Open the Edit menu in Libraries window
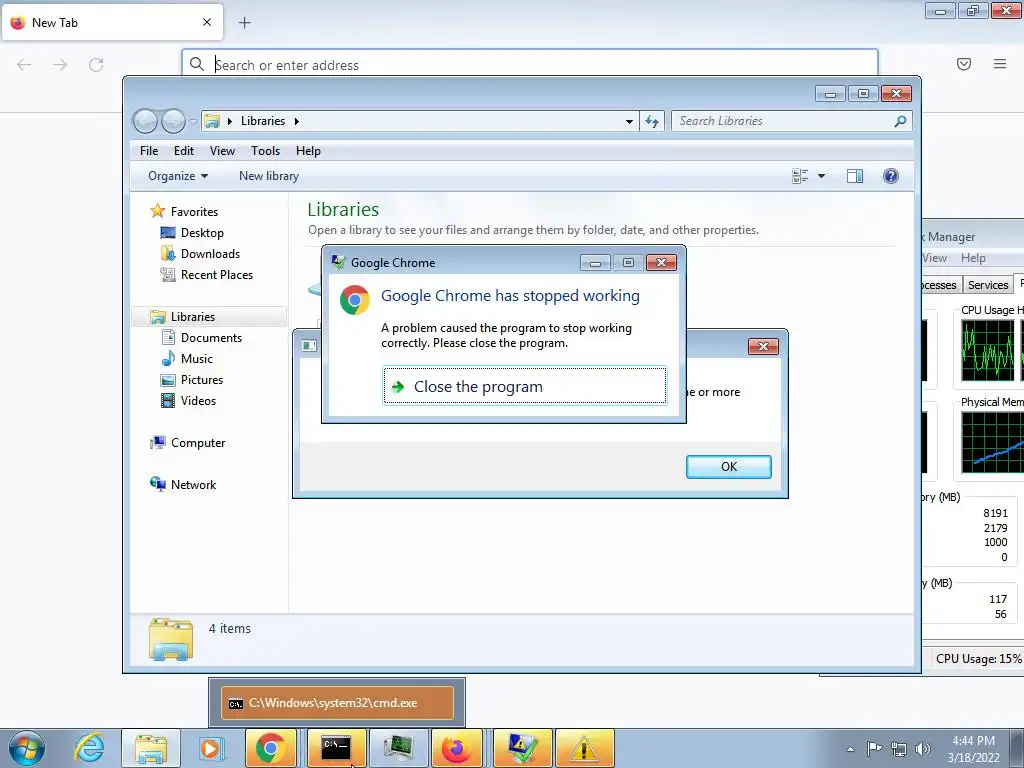The image size is (1024, 768). [x=184, y=151]
